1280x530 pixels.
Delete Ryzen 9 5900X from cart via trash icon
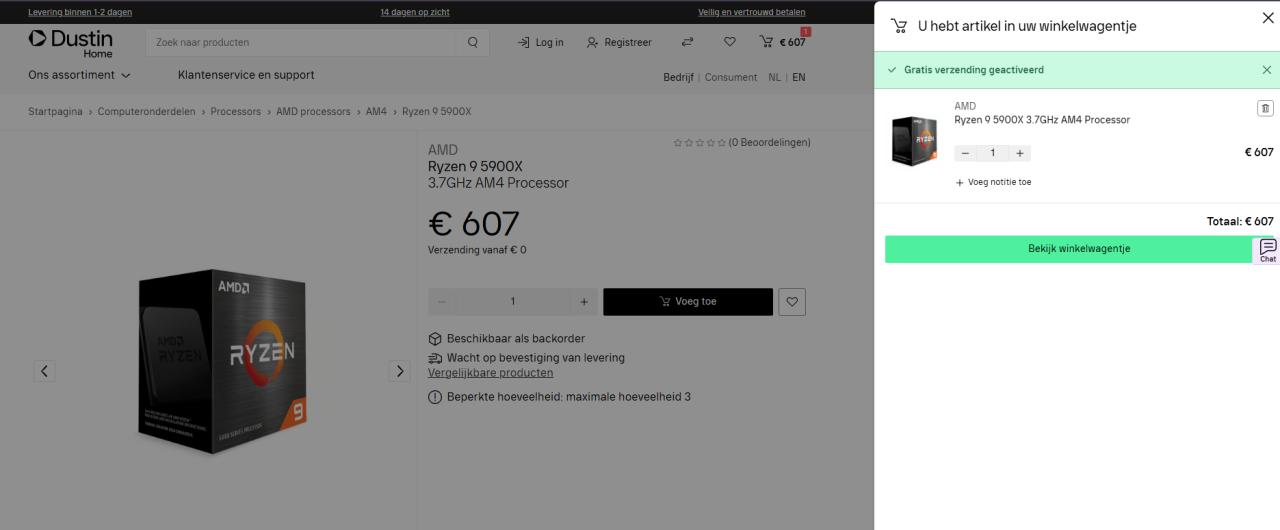tap(1265, 108)
